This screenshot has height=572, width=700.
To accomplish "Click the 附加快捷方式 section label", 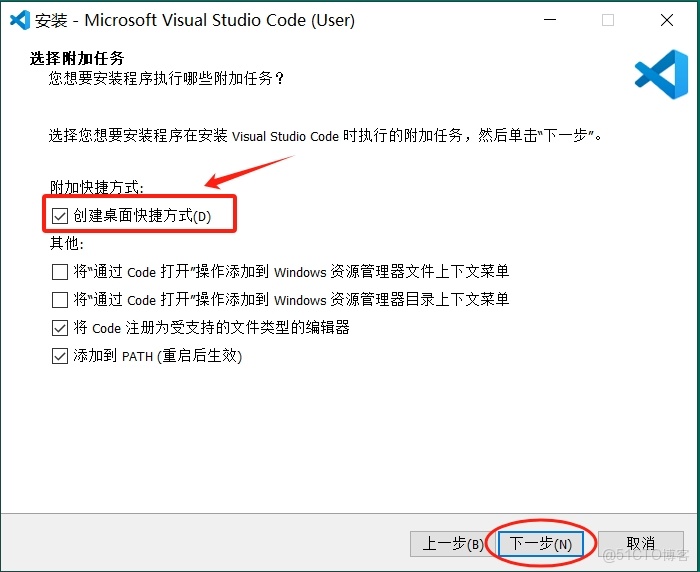I will click(x=97, y=188).
